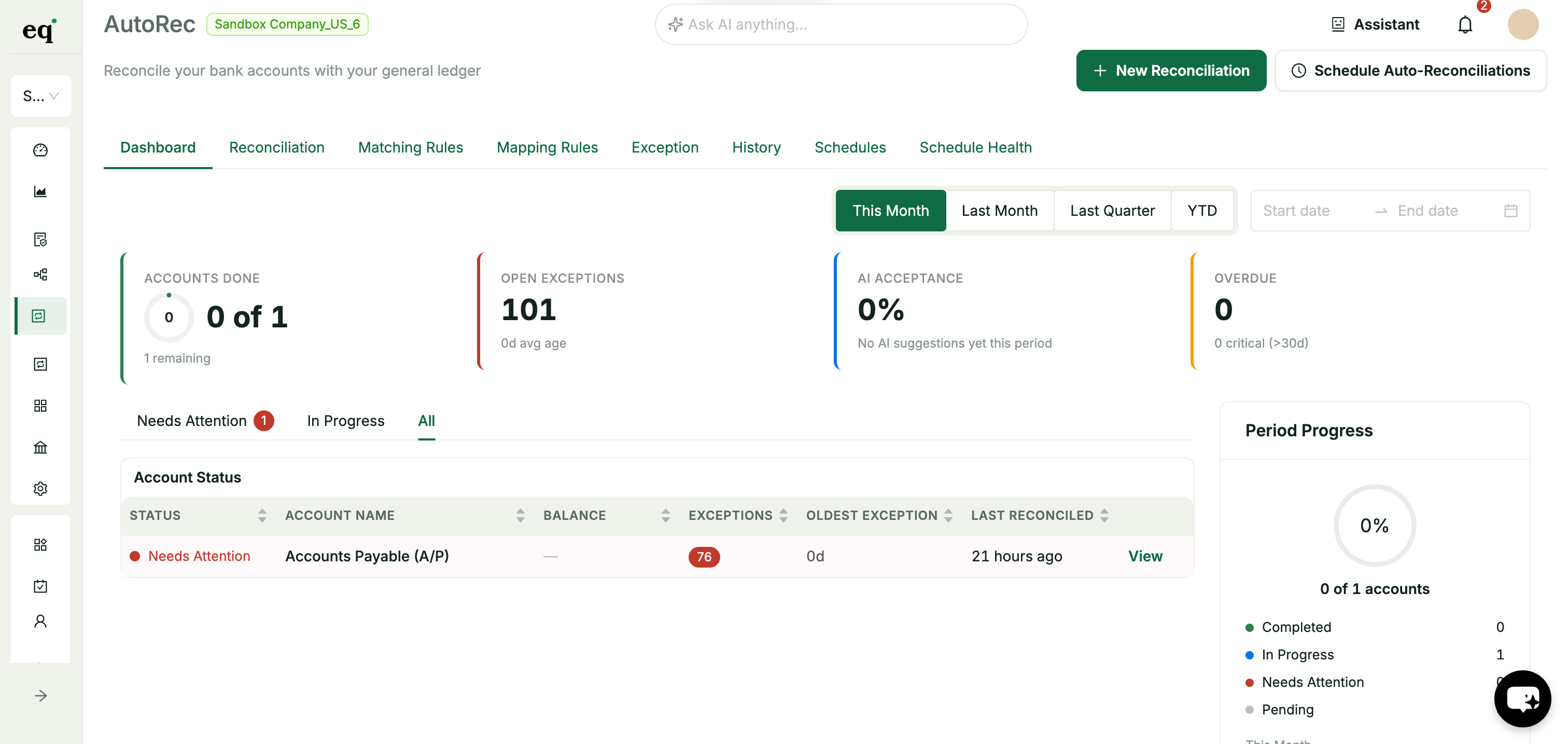Click the AI sparkle icon in search
Screen dimensions: 1568x744
(x=675, y=24)
